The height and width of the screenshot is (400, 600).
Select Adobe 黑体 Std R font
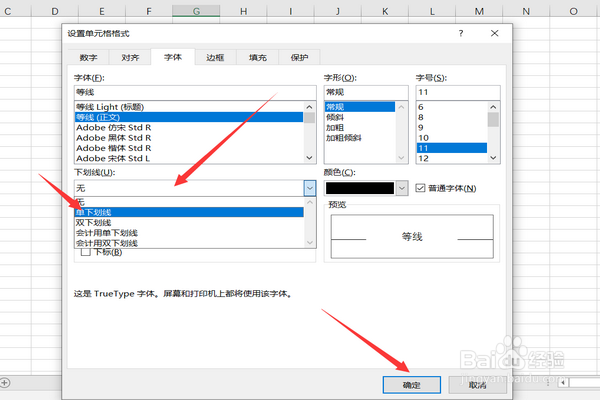pyautogui.click(x=189, y=138)
